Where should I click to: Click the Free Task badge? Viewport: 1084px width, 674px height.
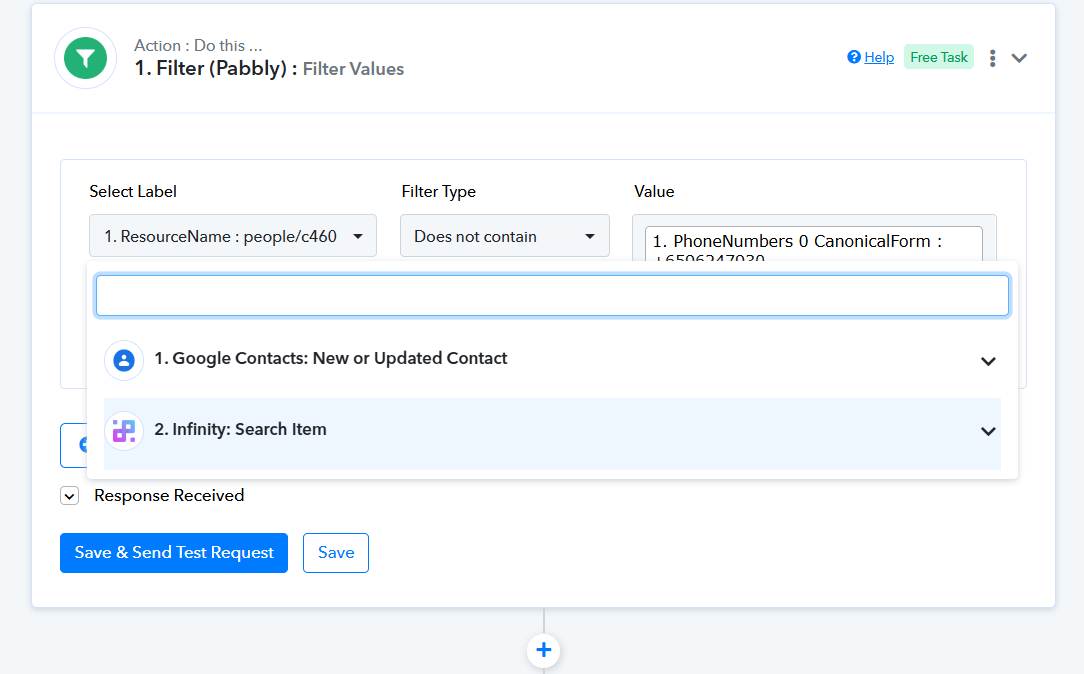tap(939, 57)
